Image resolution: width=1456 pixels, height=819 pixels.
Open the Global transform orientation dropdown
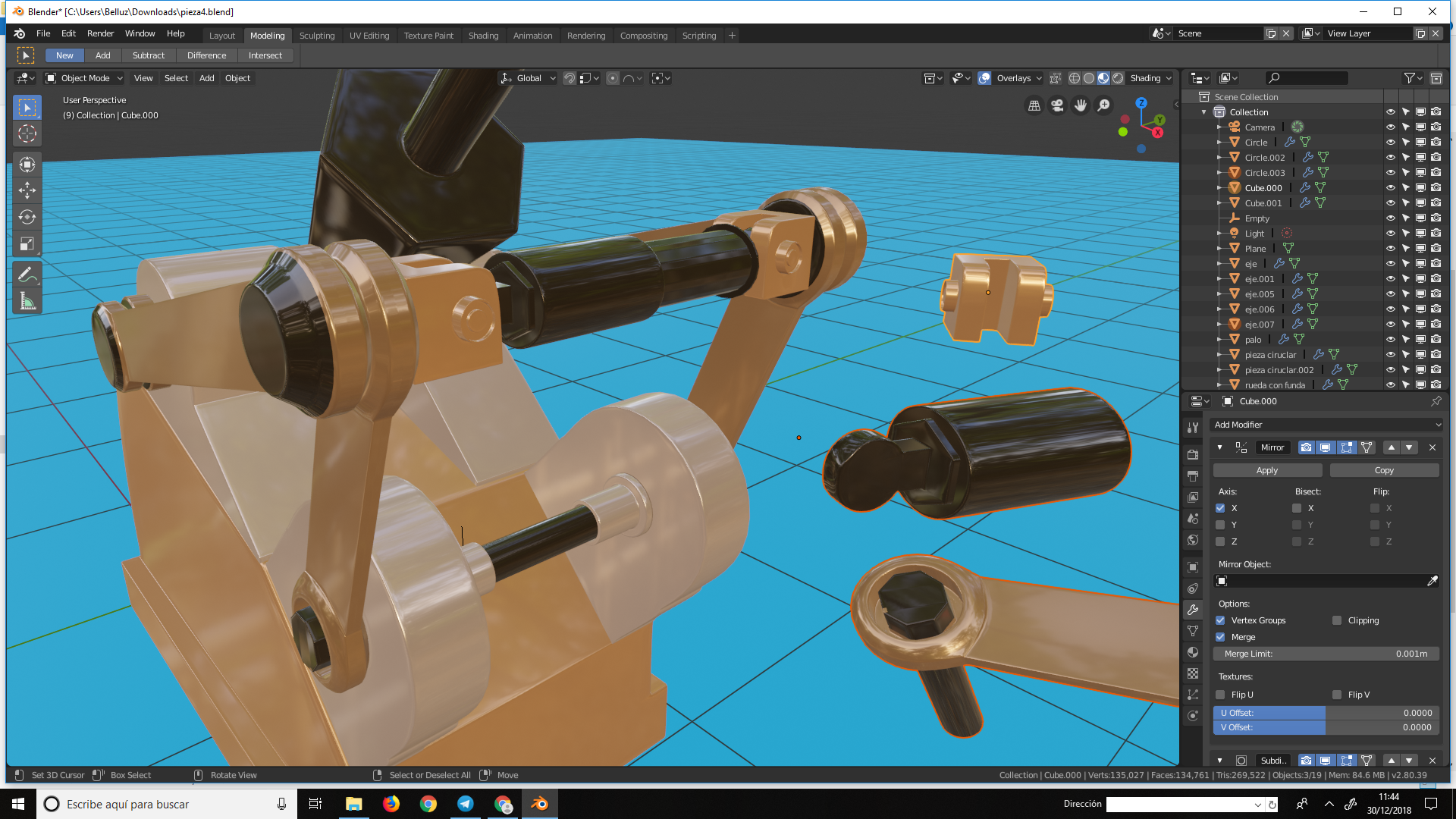(529, 78)
